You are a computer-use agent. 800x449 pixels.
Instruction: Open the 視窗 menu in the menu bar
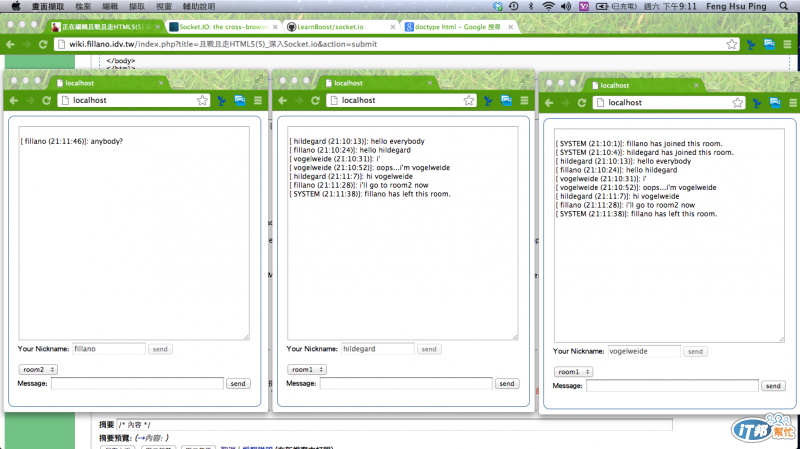point(164,6)
